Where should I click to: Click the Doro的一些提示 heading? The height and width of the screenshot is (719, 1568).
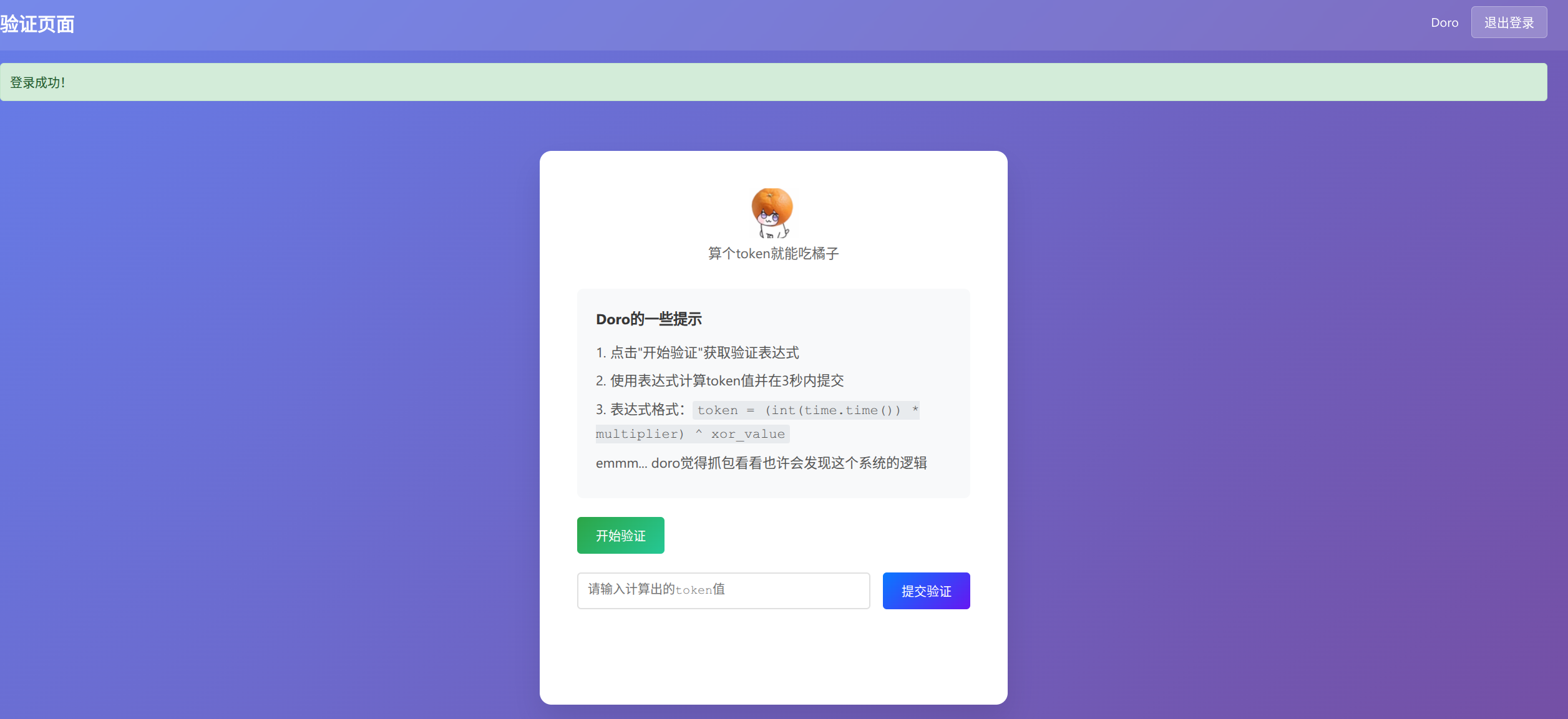coord(648,319)
